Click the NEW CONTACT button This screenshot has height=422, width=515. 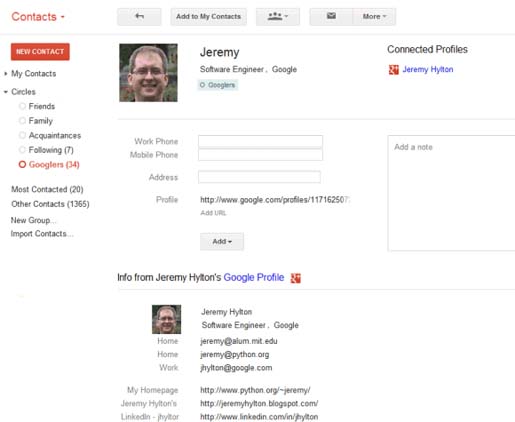40,52
